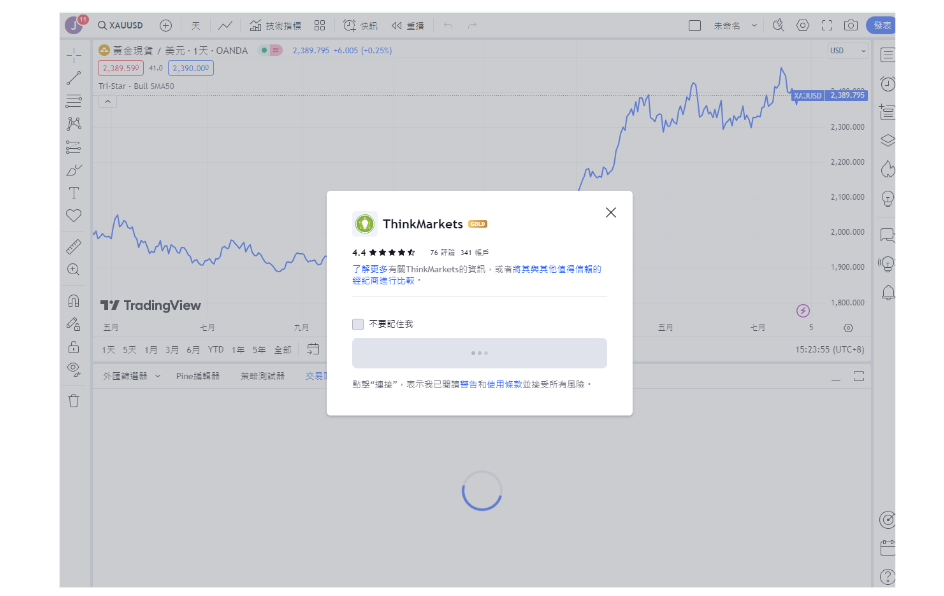Click the blue 發表 publish button

click(881, 25)
